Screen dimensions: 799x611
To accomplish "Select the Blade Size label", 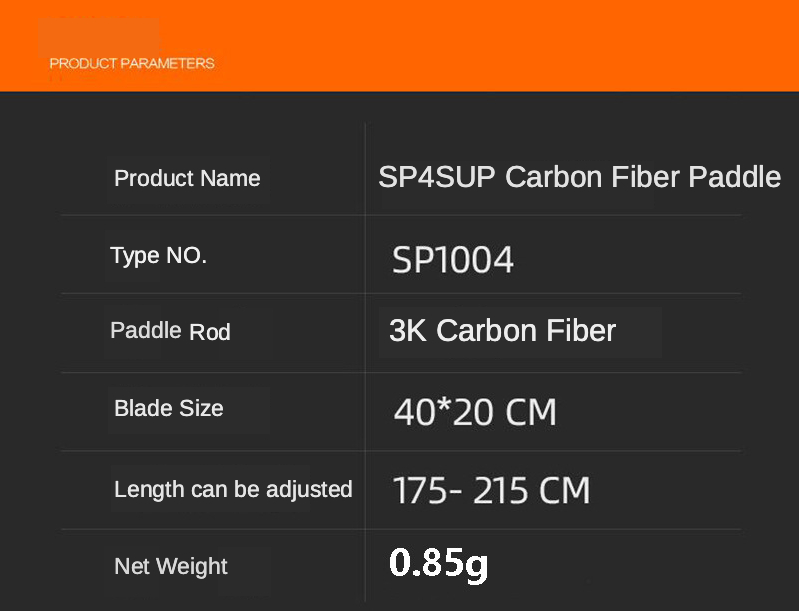I will tap(169, 408).
